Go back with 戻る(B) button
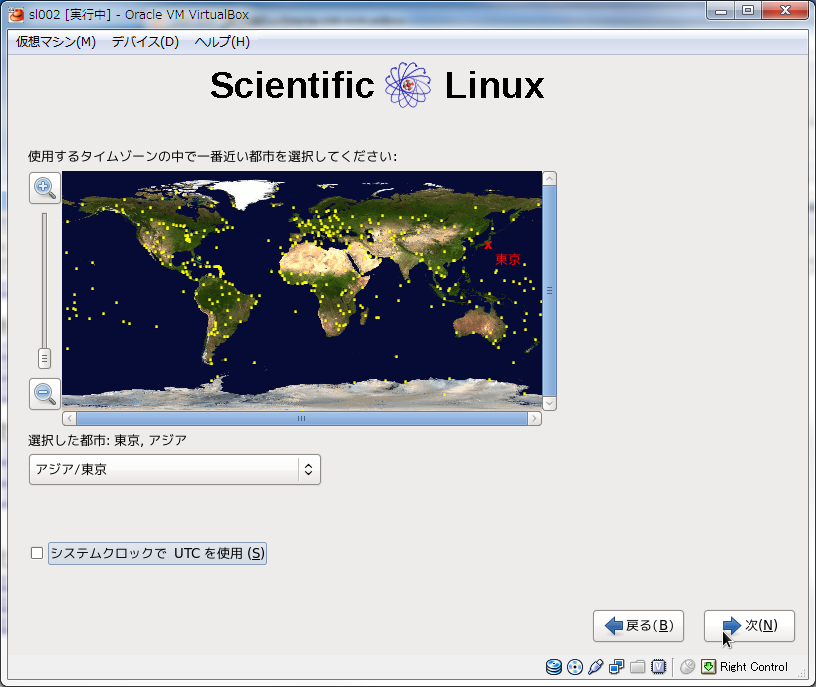This screenshot has width=816, height=687. (638, 626)
